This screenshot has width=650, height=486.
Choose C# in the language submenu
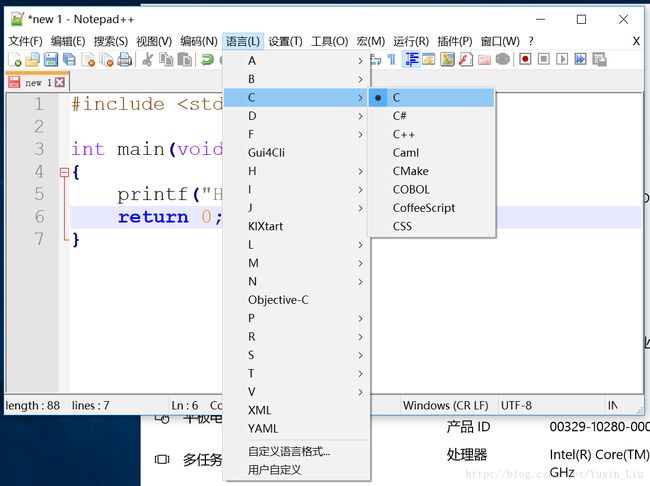432,116
